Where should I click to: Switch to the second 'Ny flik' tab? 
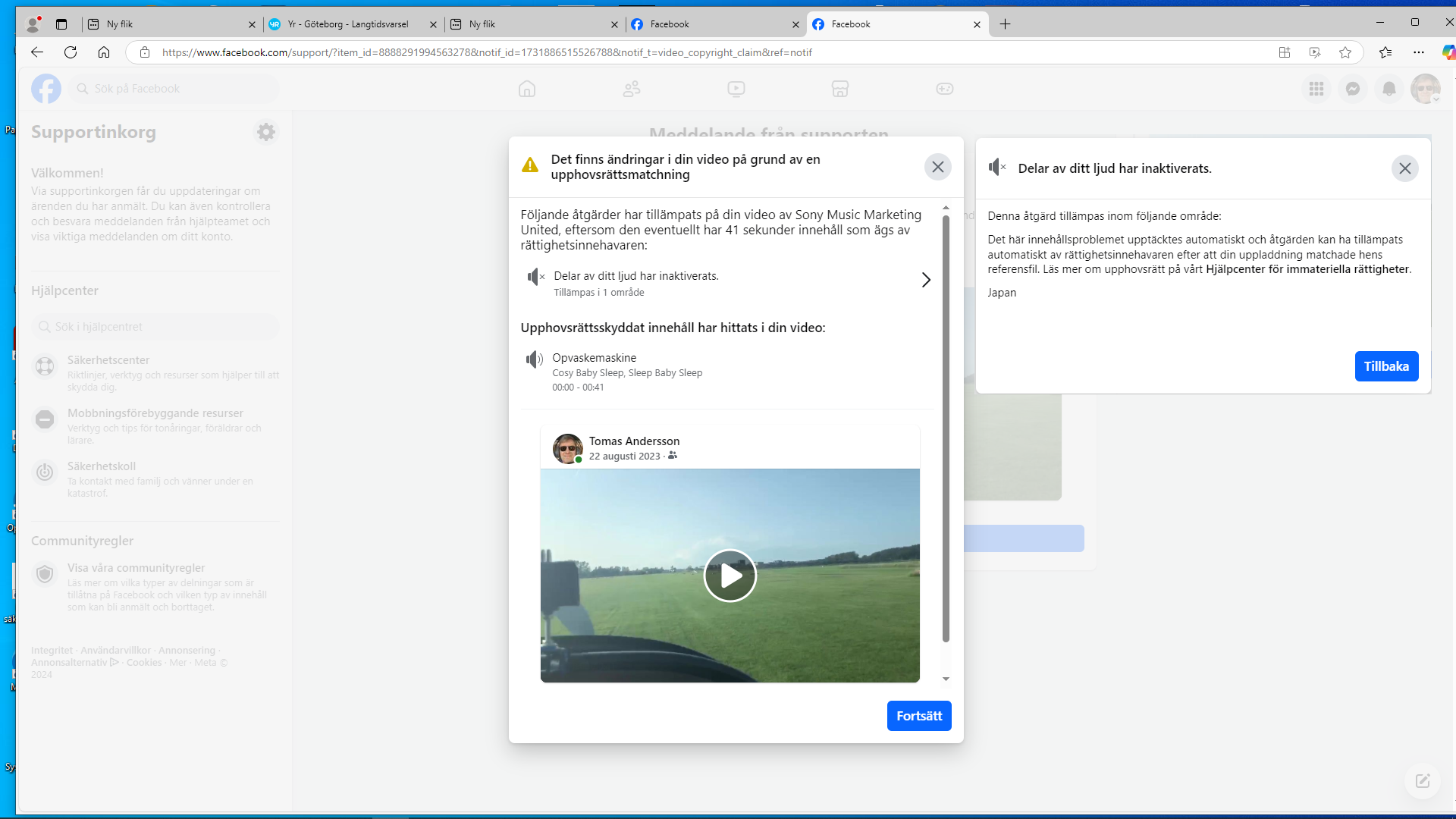tap(534, 24)
